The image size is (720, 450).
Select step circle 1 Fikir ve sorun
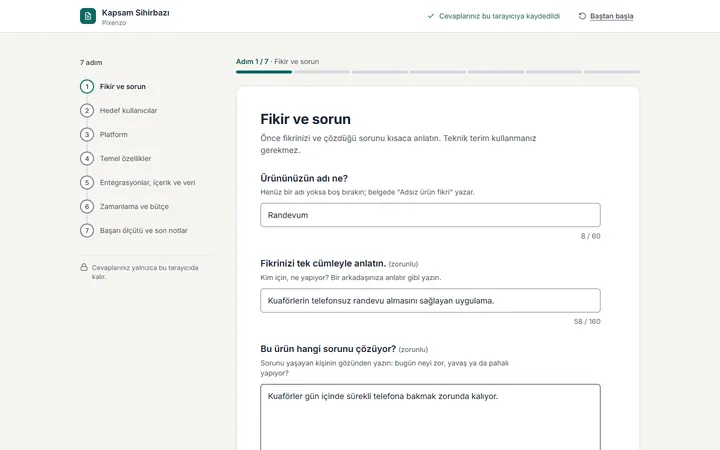coord(87,86)
